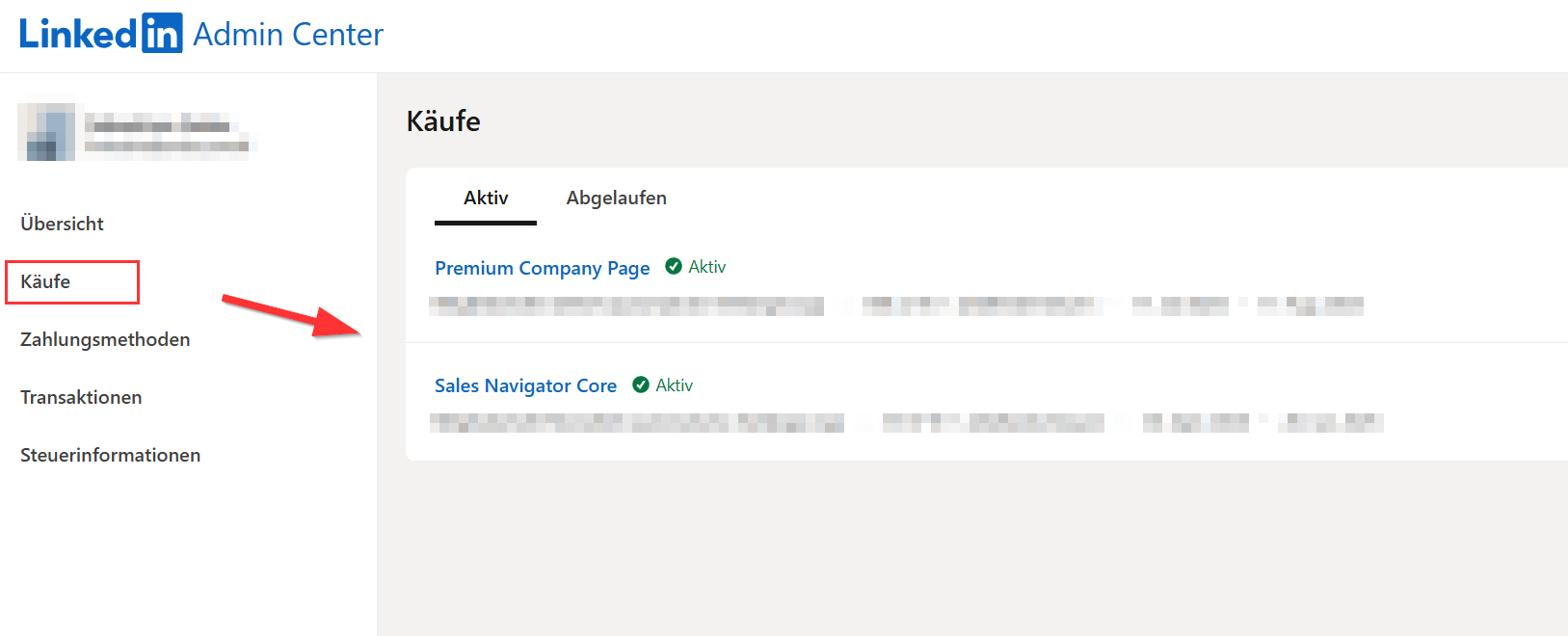Viewport: 1568px width, 636px height.
Task: Click blurred details under Sales Navigator Core
Action: point(636,423)
